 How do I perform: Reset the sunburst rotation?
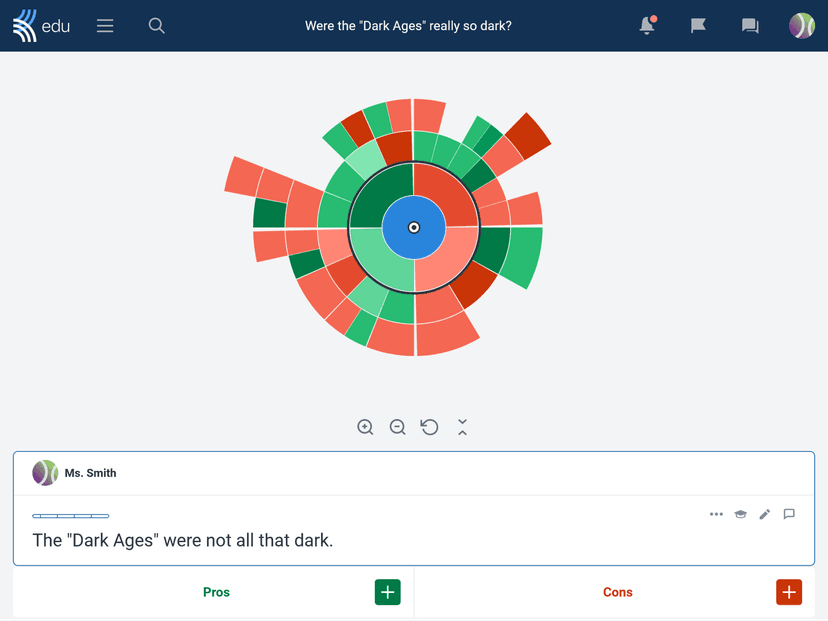coord(429,427)
